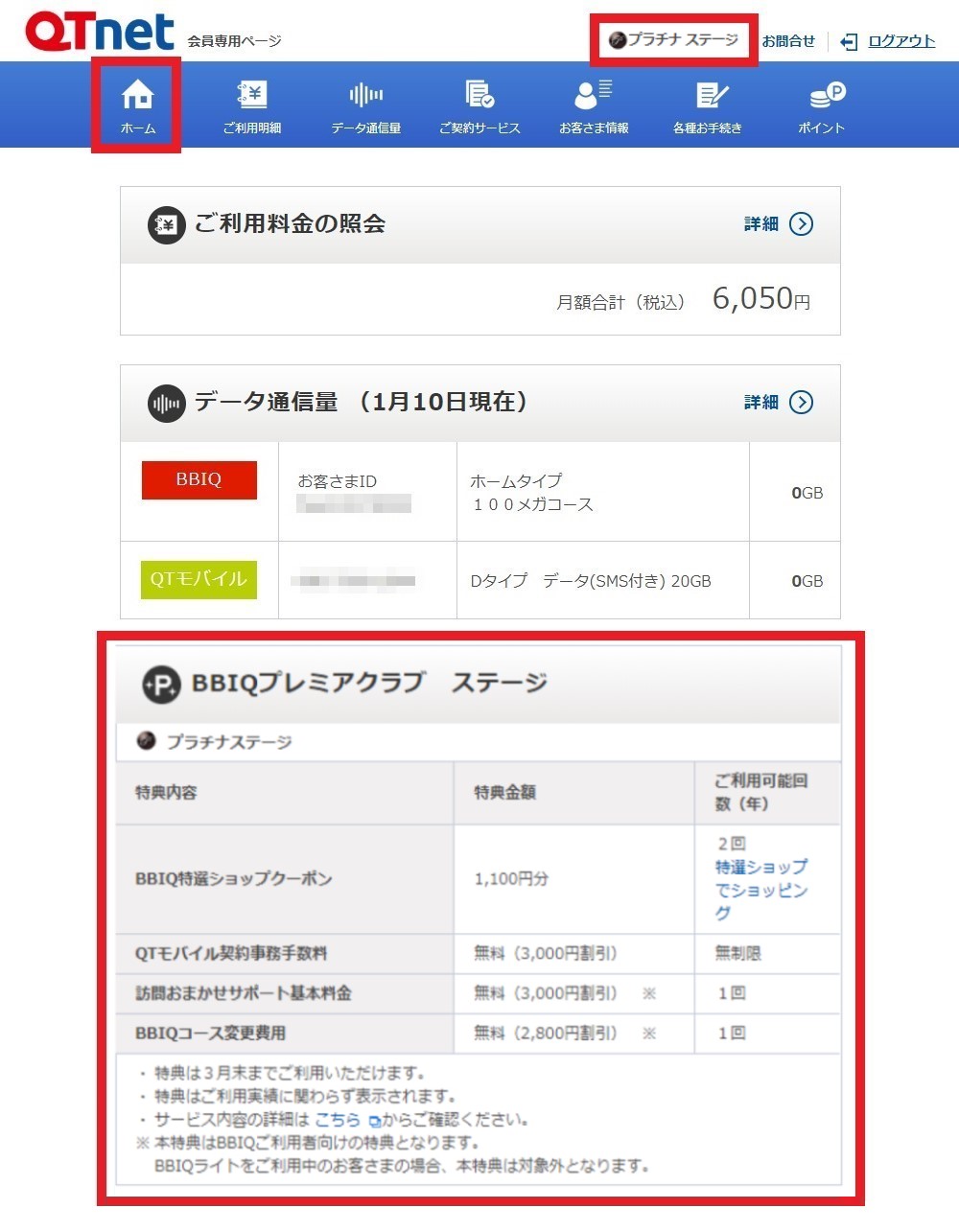Screen dimensions: 959x1232
Task: Click the P icon beside BBIQプレミアクラブ
Action: coord(161,685)
